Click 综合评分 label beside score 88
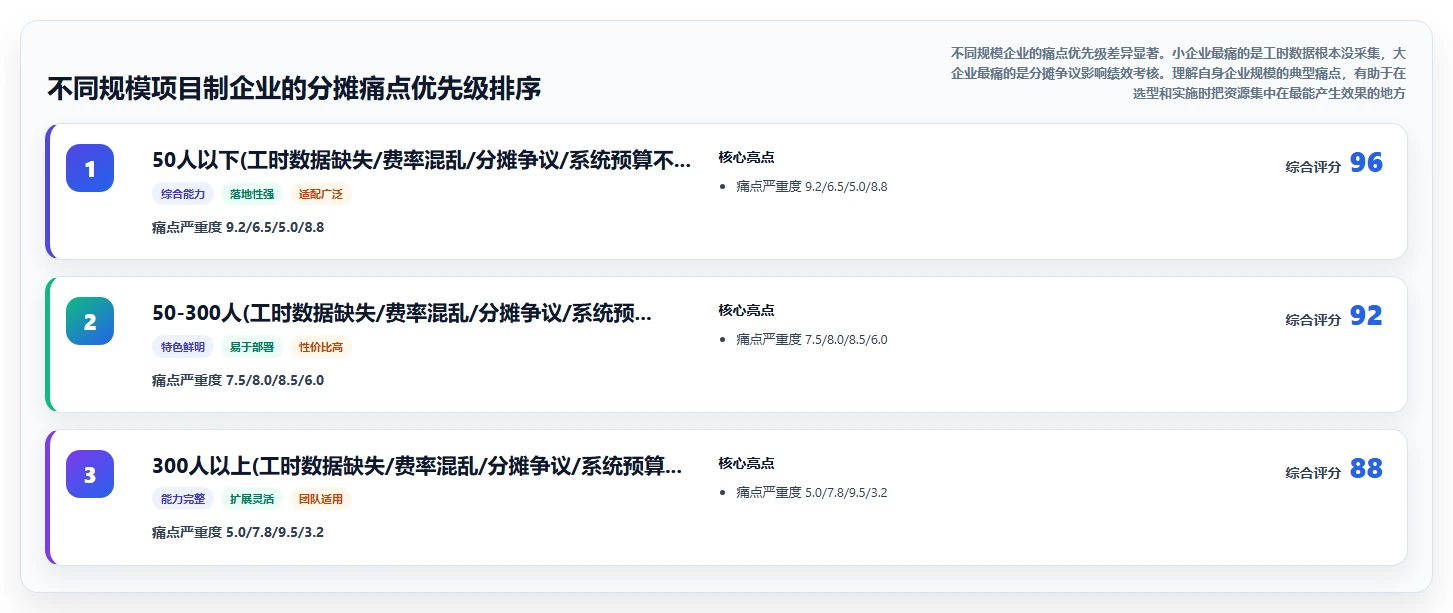The height and width of the screenshot is (613, 1453). pos(1313,473)
